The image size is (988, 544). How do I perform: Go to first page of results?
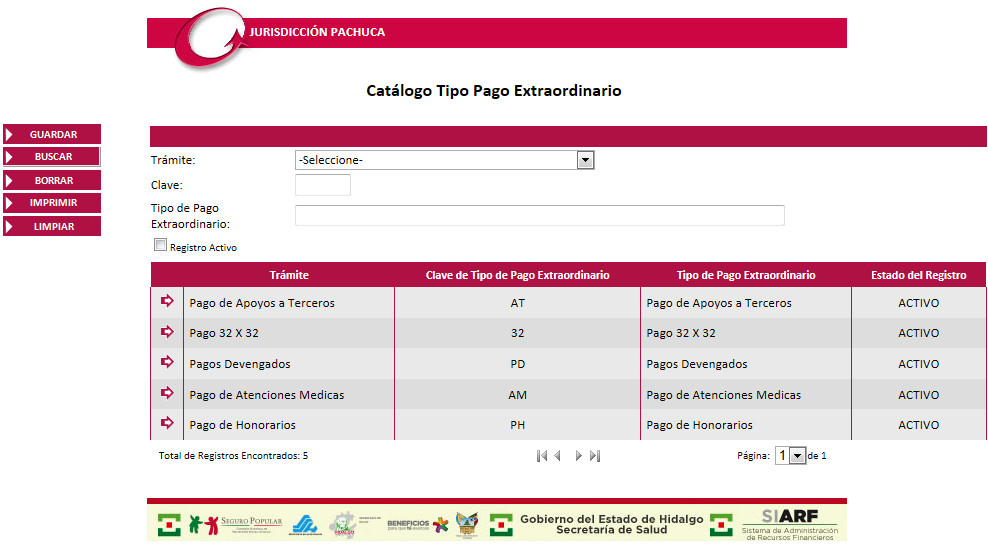coord(542,456)
